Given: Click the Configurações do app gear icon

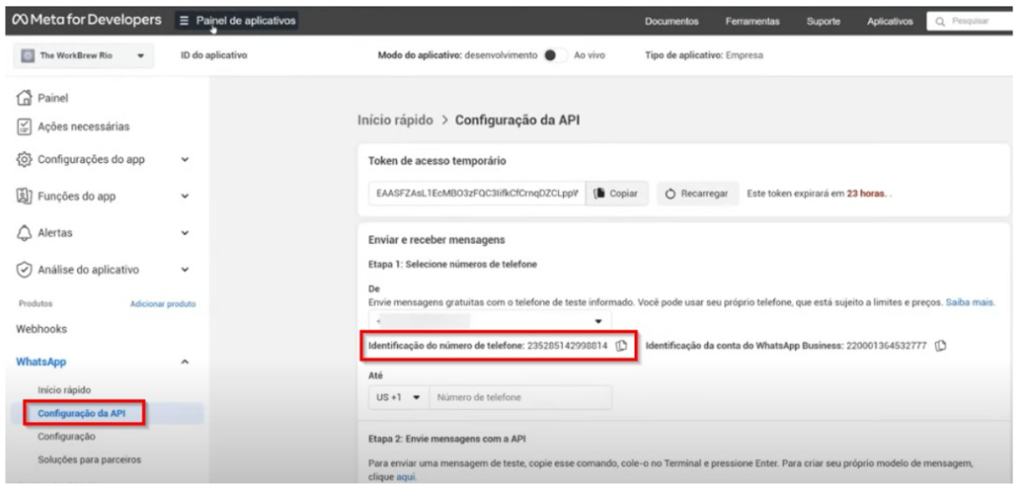Looking at the screenshot, I should (x=24, y=159).
